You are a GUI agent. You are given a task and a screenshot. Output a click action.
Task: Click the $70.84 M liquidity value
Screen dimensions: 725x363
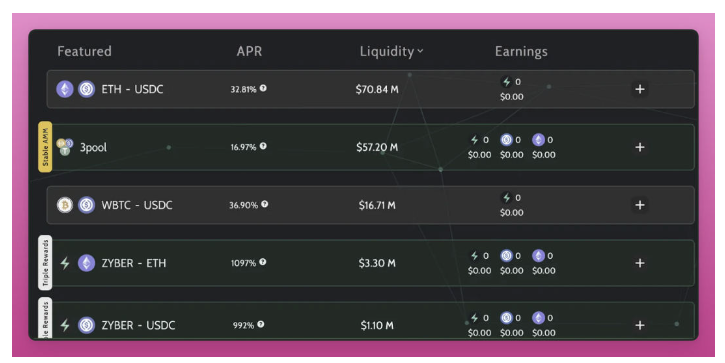point(377,89)
